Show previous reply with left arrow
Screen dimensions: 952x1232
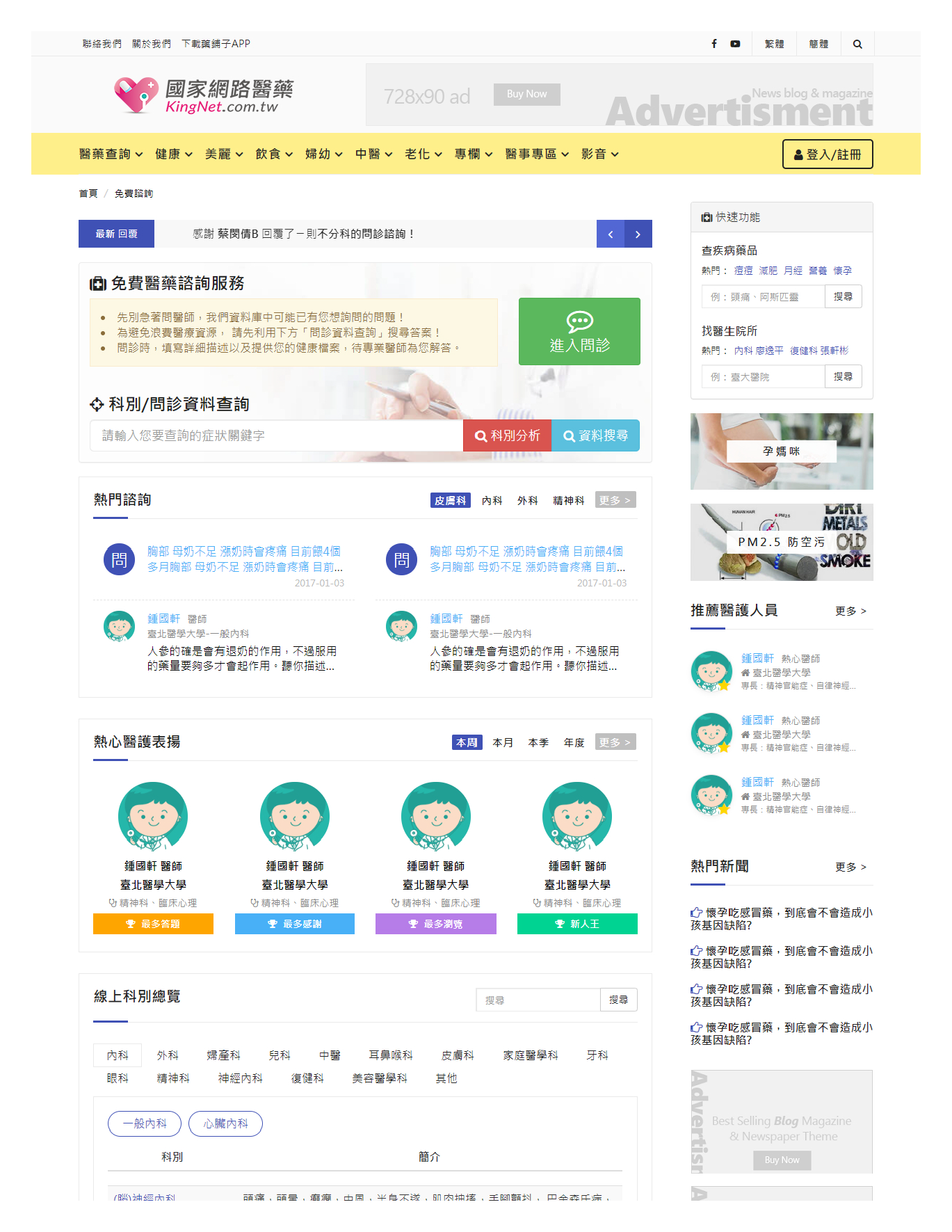tap(610, 234)
